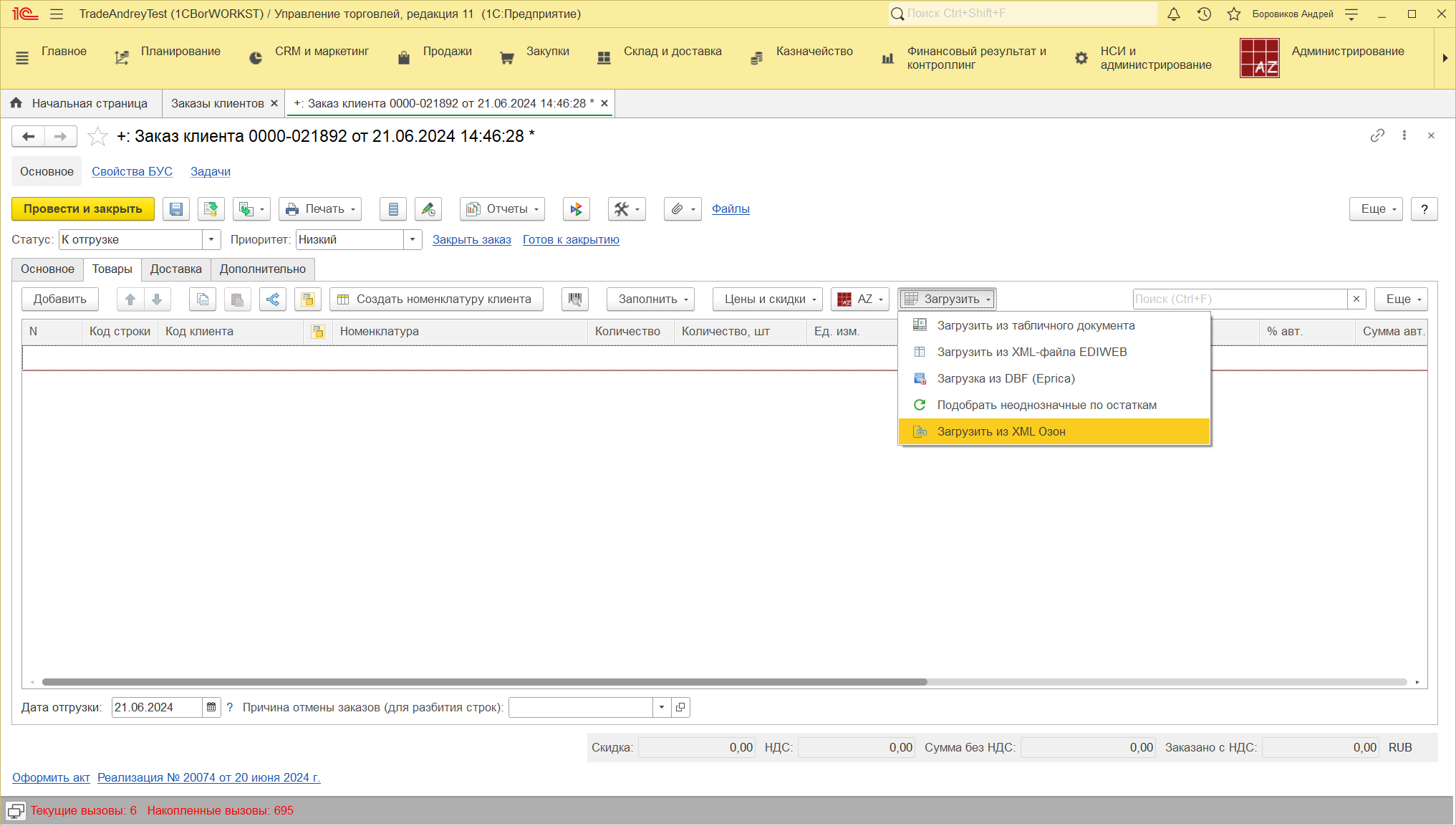Select Загрузить из XML Озон menu item
This screenshot has height=826, width=1456.
point(1001,432)
